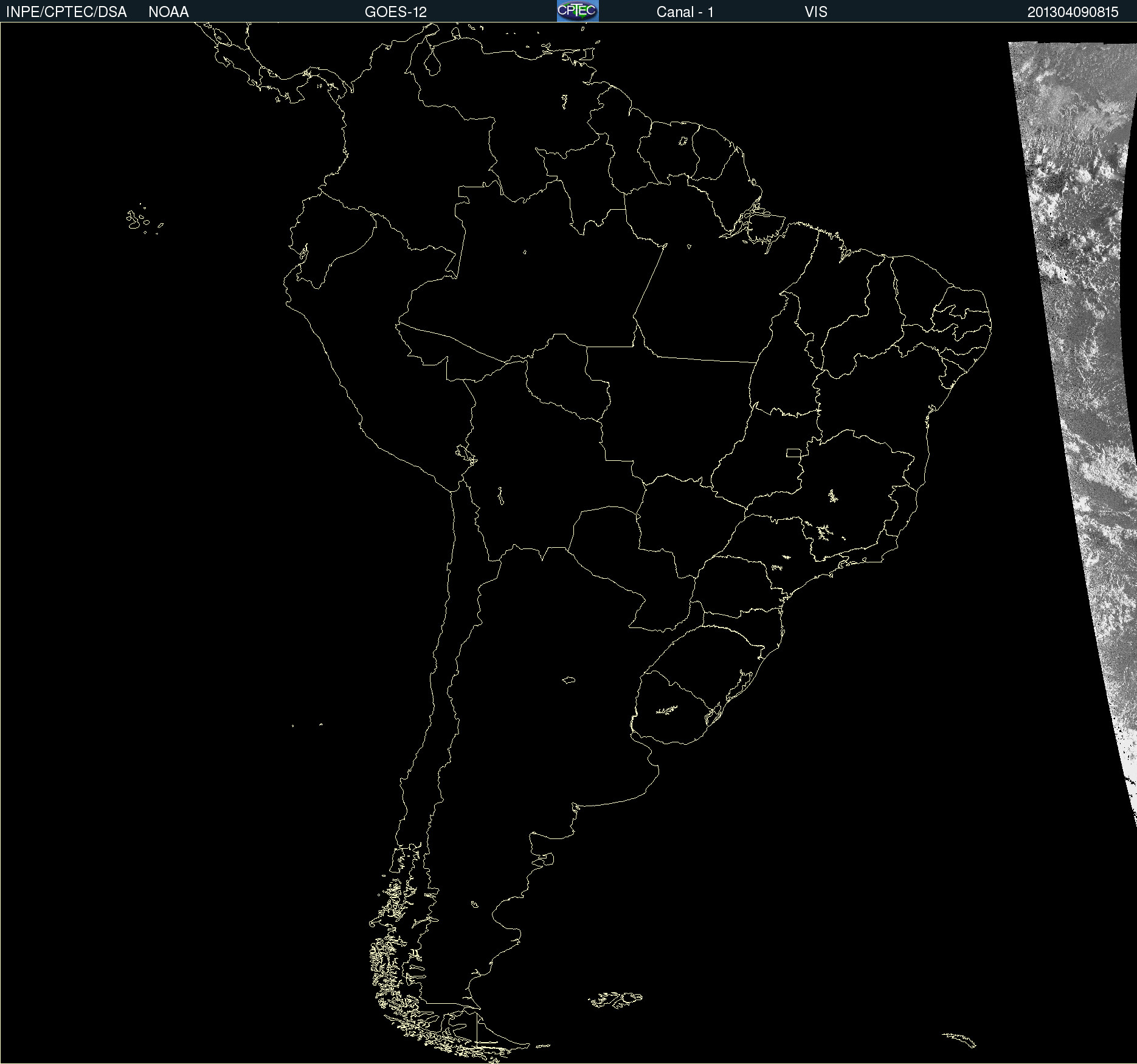The image size is (1137, 1064).
Task: Click the VIS channel label
Action: tap(816, 12)
